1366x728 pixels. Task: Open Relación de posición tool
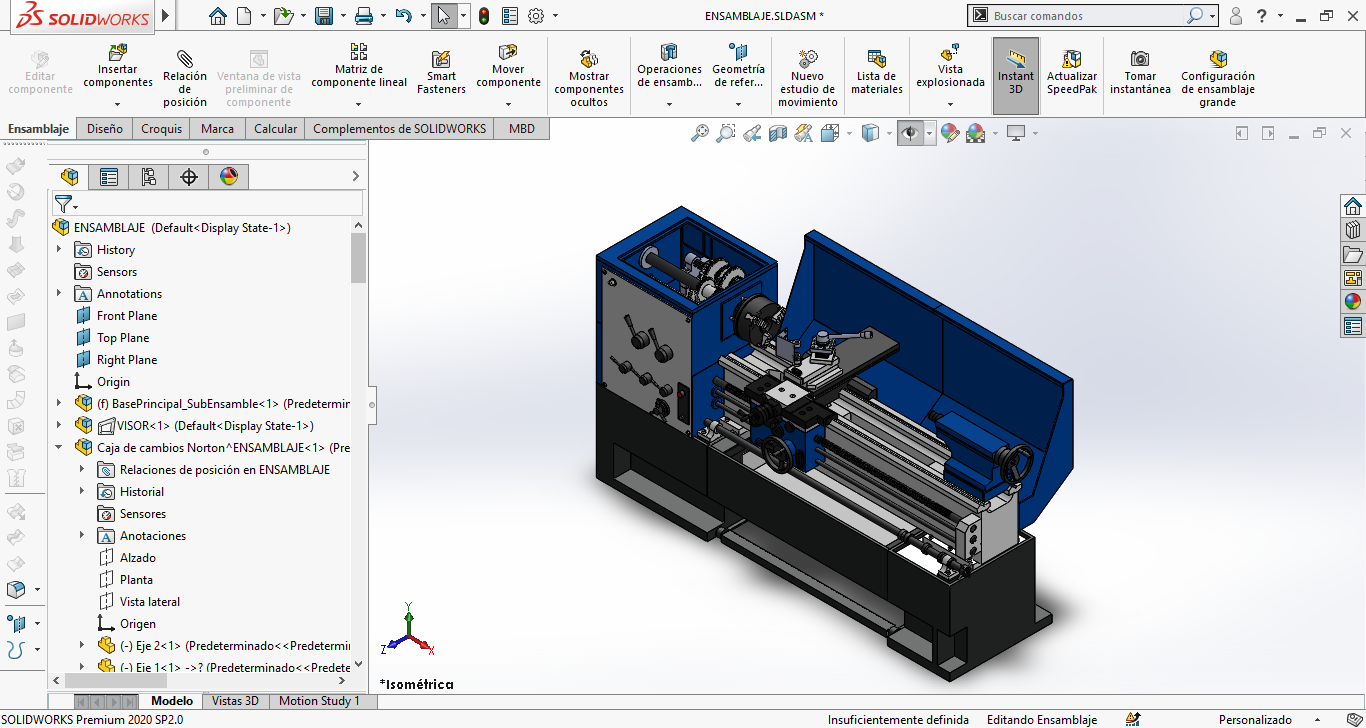pyautogui.click(x=185, y=79)
